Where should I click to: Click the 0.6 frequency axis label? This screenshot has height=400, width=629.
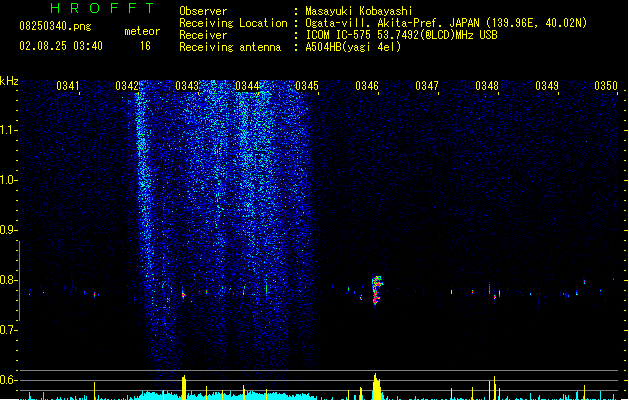click(8, 380)
